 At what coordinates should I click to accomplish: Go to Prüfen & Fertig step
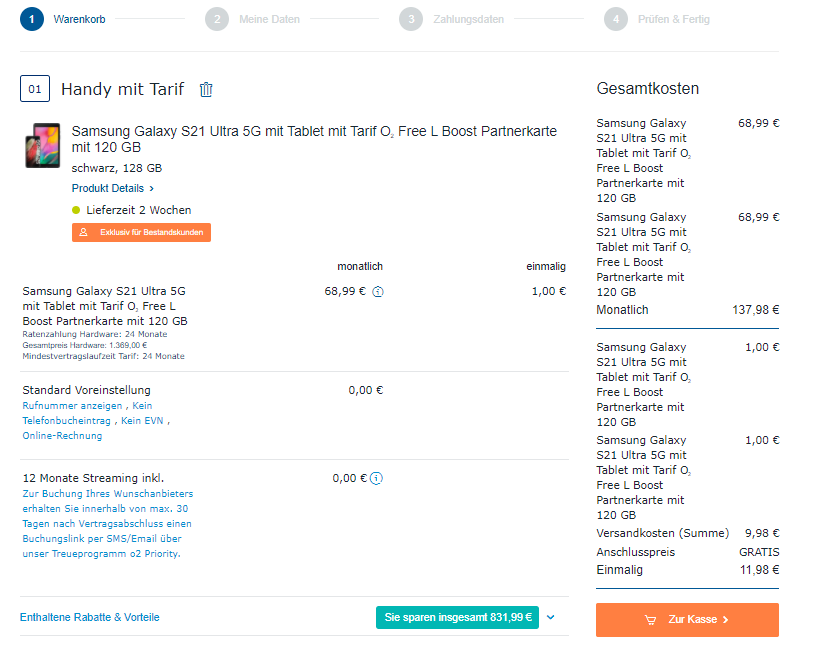click(673, 19)
